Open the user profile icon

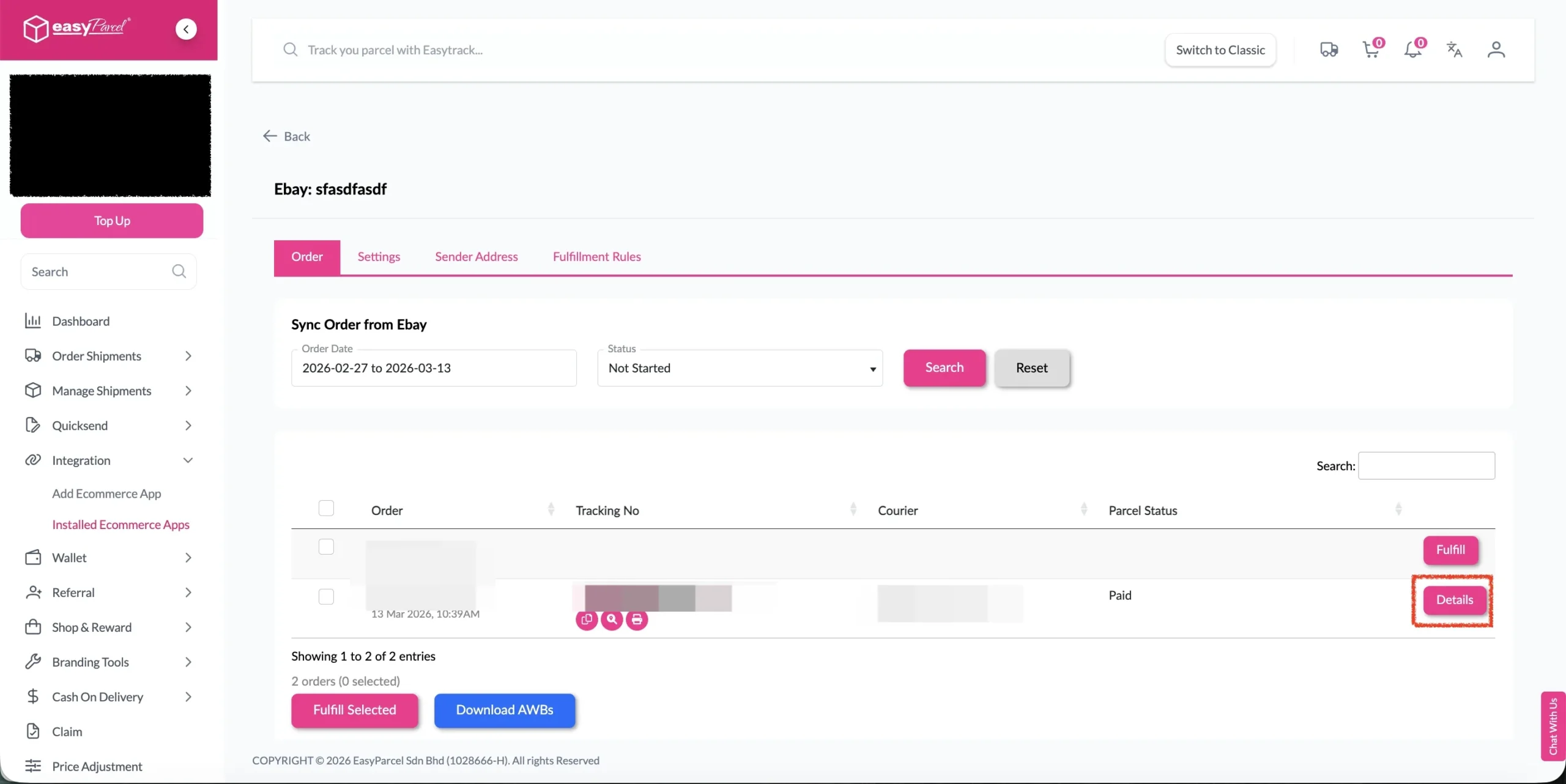point(1496,50)
